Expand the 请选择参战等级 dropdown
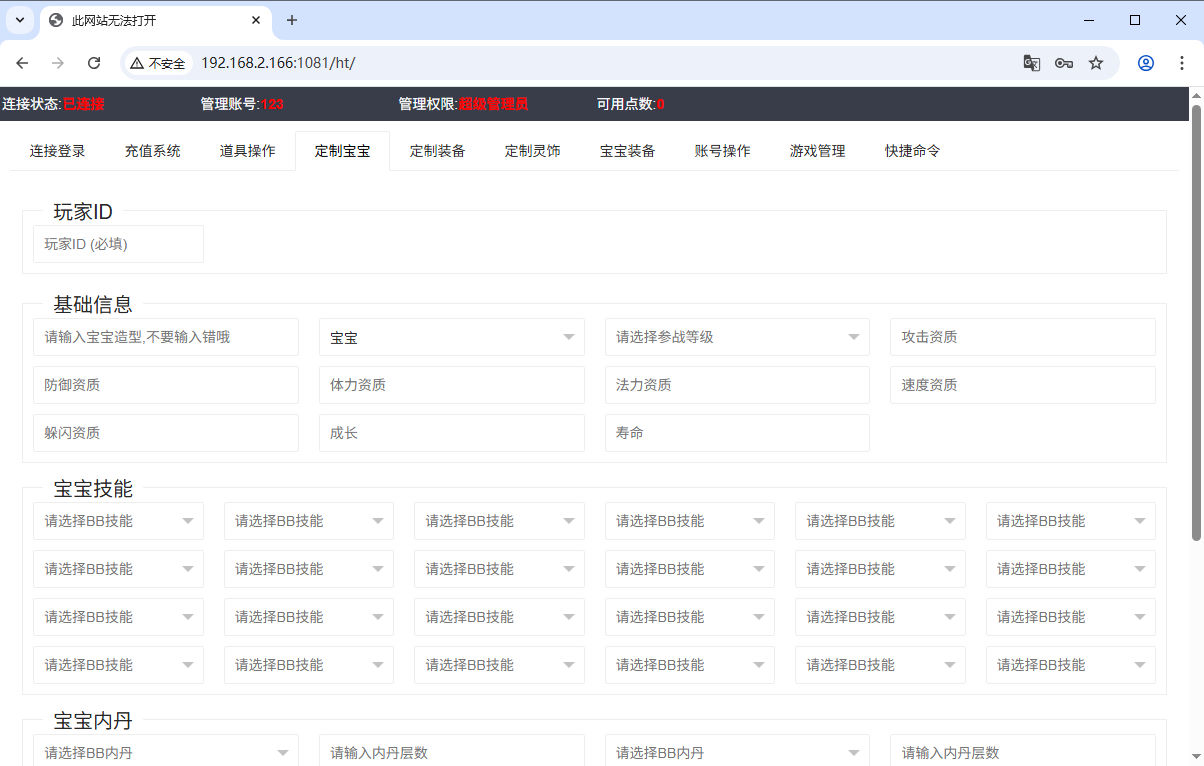Image resolution: width=1204 pixels, height=766 pixels. coord(737,337)
